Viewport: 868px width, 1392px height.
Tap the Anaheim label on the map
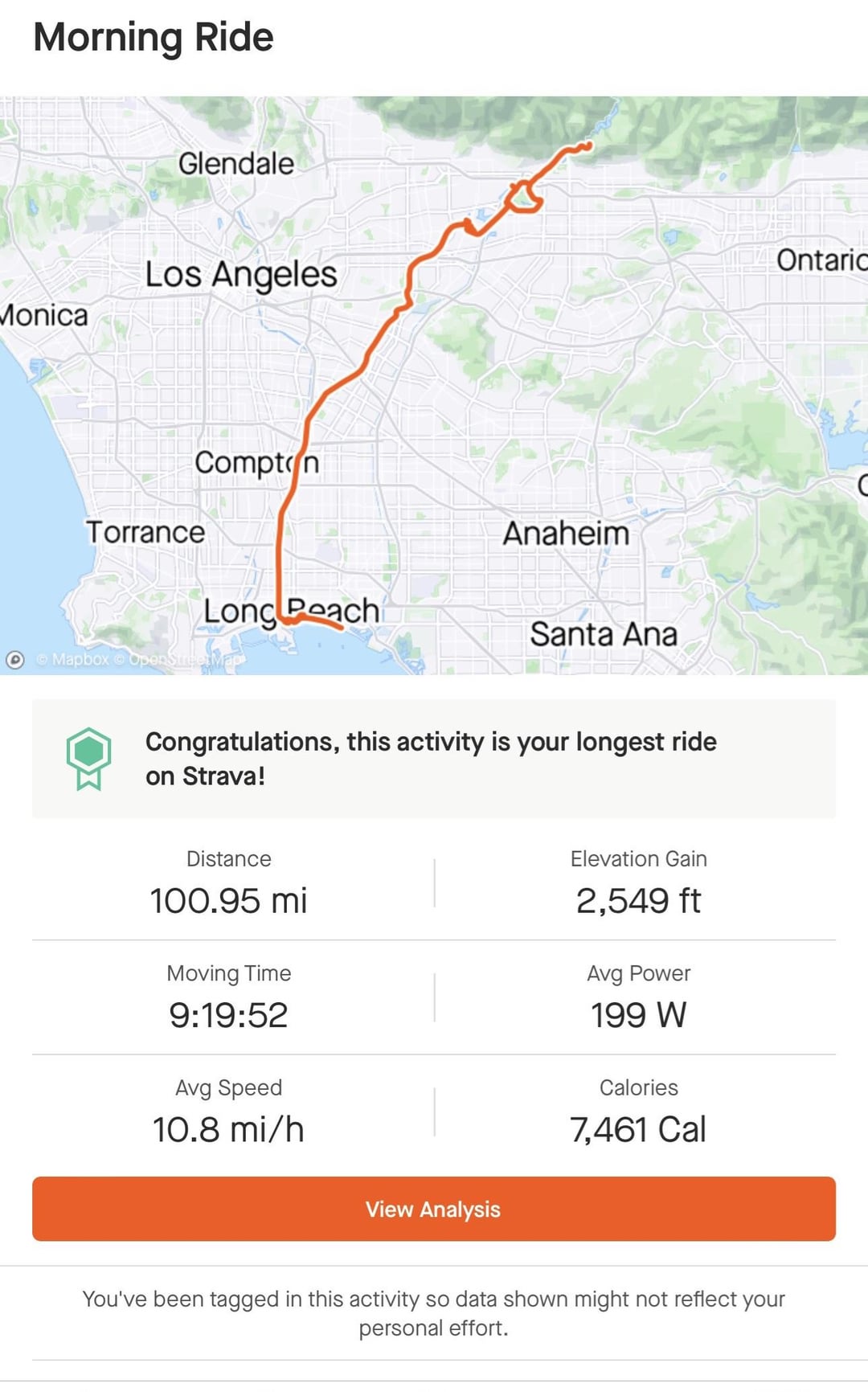[x=567, y=534]
